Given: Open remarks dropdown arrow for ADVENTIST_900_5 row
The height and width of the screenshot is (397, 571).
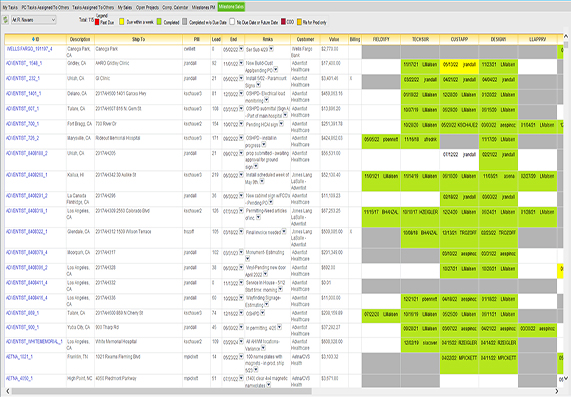Looking at the screenshot, I should click(x=279, y=327).
